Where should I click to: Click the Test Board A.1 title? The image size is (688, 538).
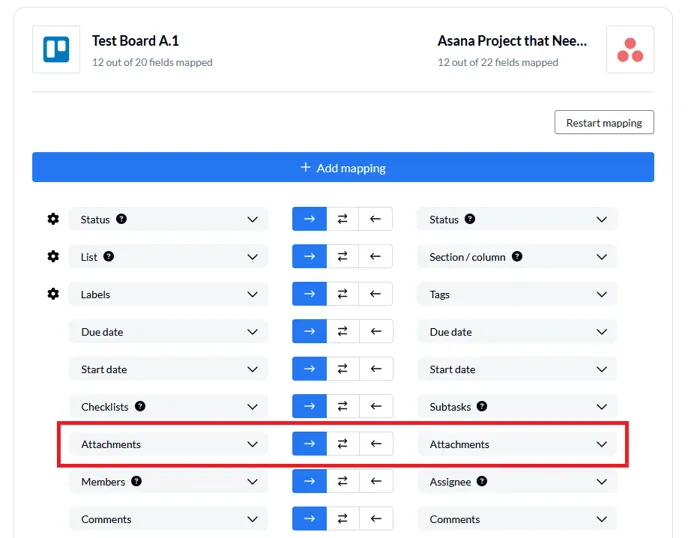tap(135, 41)
